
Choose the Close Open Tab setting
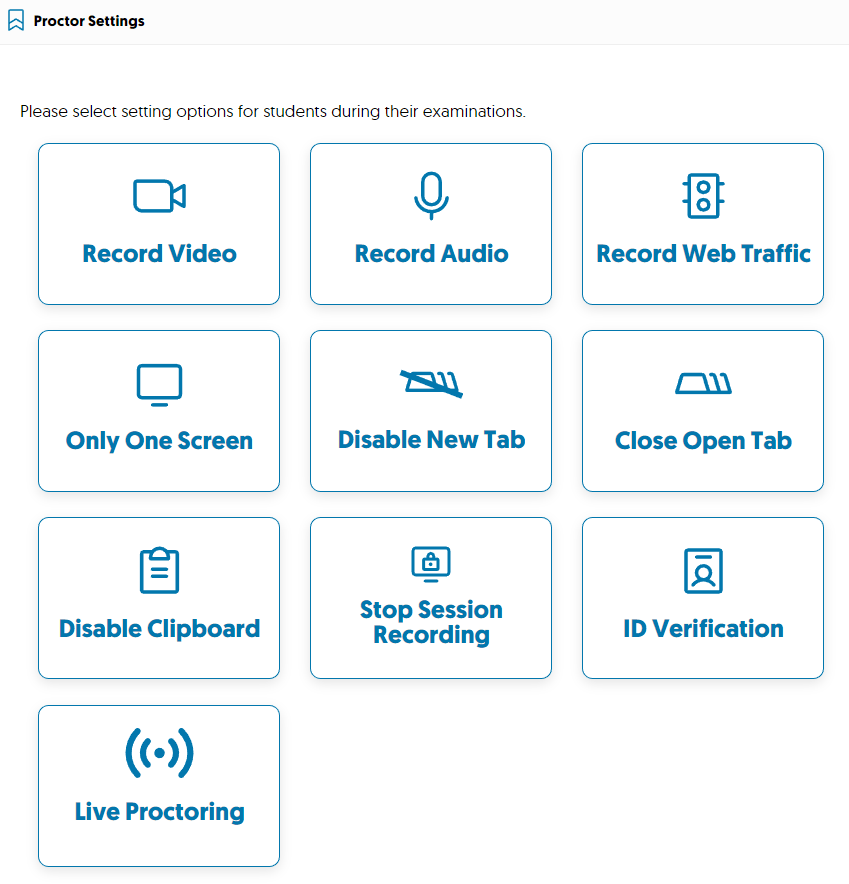tap(702, 410)
